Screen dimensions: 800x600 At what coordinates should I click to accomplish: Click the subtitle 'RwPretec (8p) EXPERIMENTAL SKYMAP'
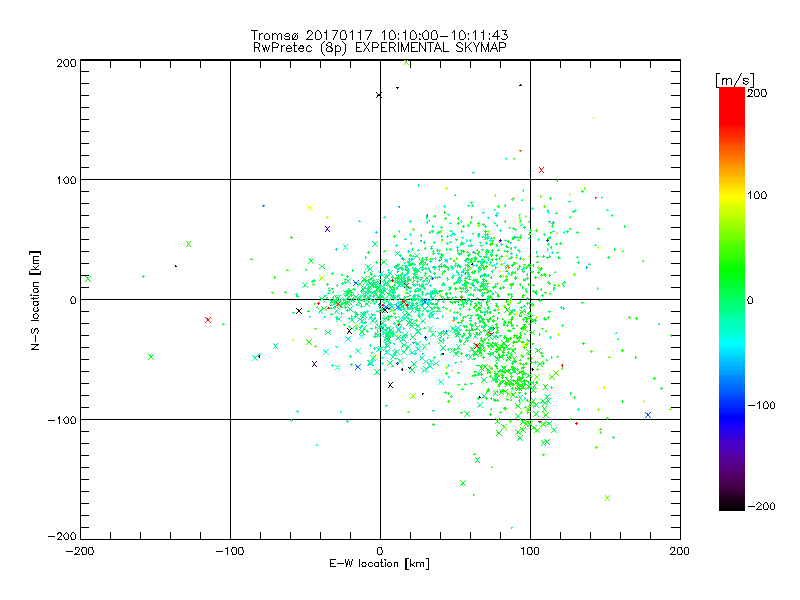[x=380, y=48]
